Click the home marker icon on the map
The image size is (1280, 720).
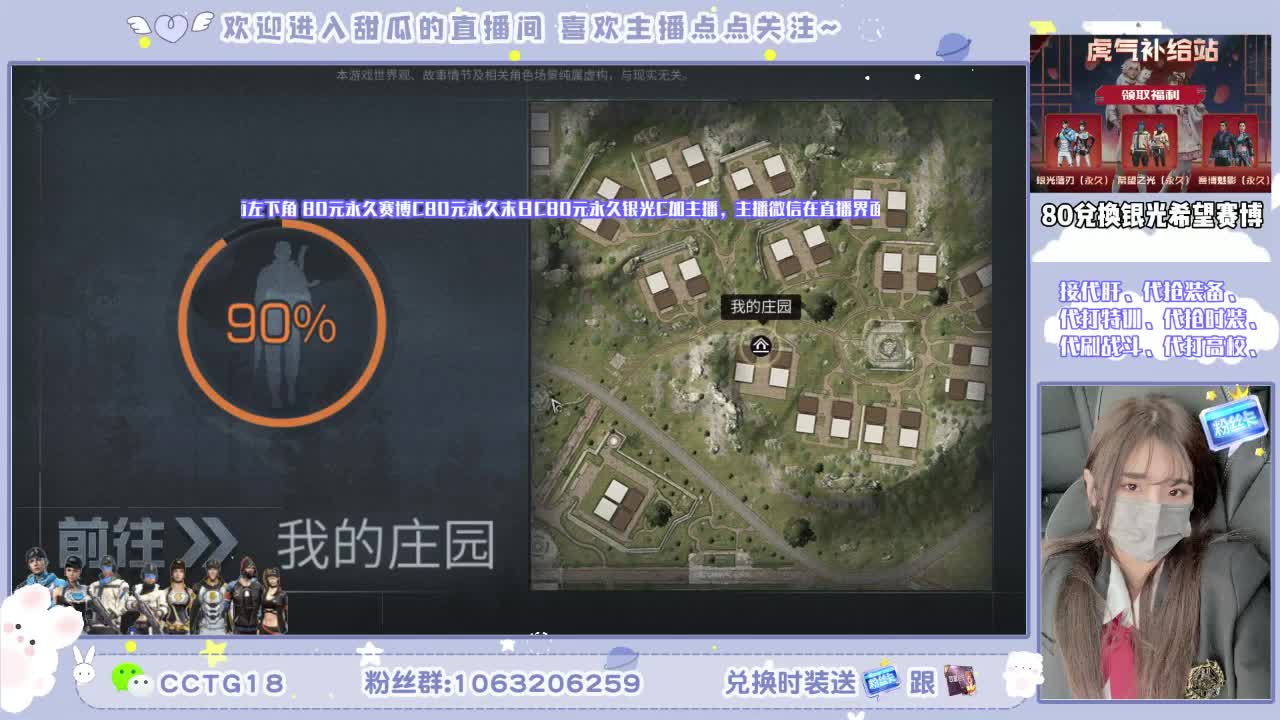760,346
